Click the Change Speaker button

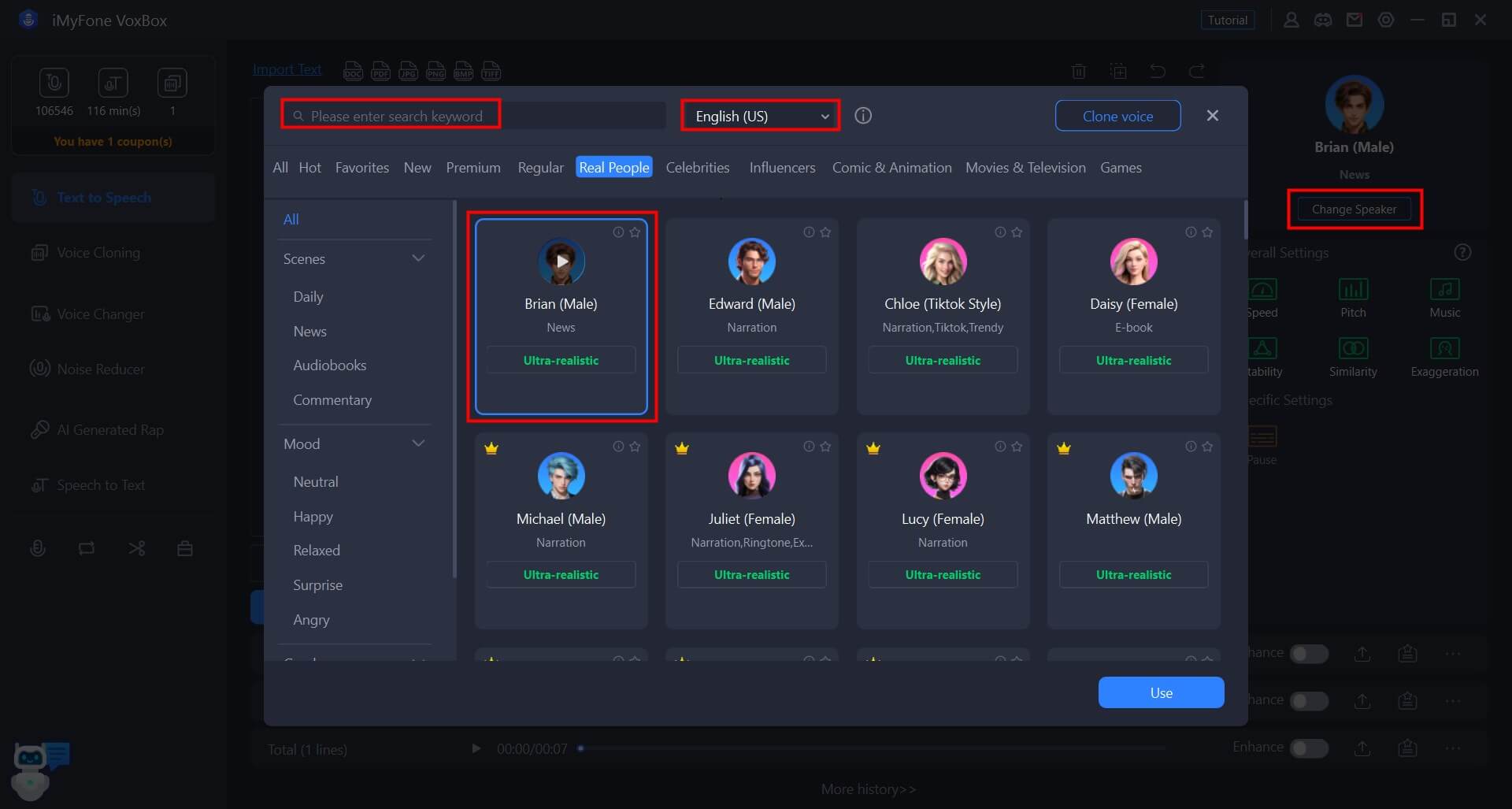tap(1354, 209)
